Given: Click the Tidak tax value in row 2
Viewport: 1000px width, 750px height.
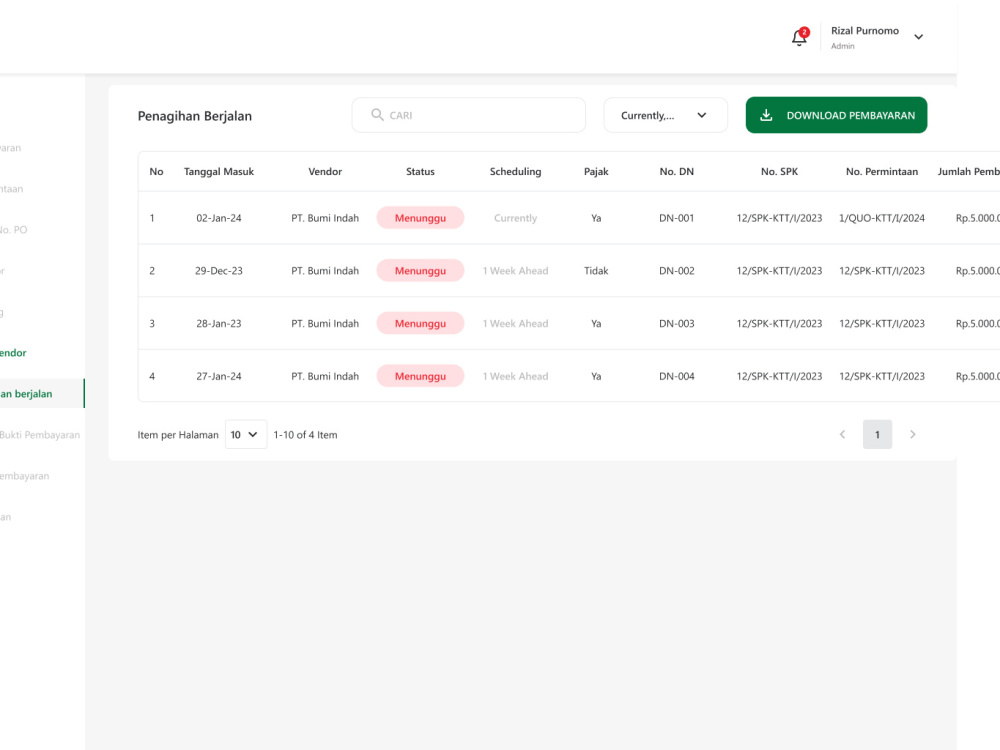Looking at the screenshot, I should click(x=596, y=271).
